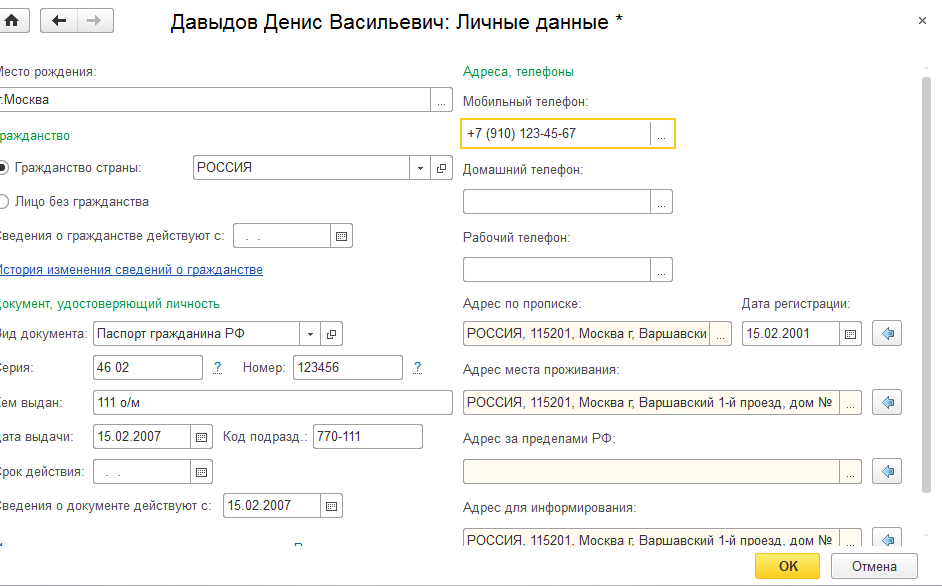Open История изменения сведений о гражданстве link
The height and width of the screenshot is (586, 942).
[131, 270]
